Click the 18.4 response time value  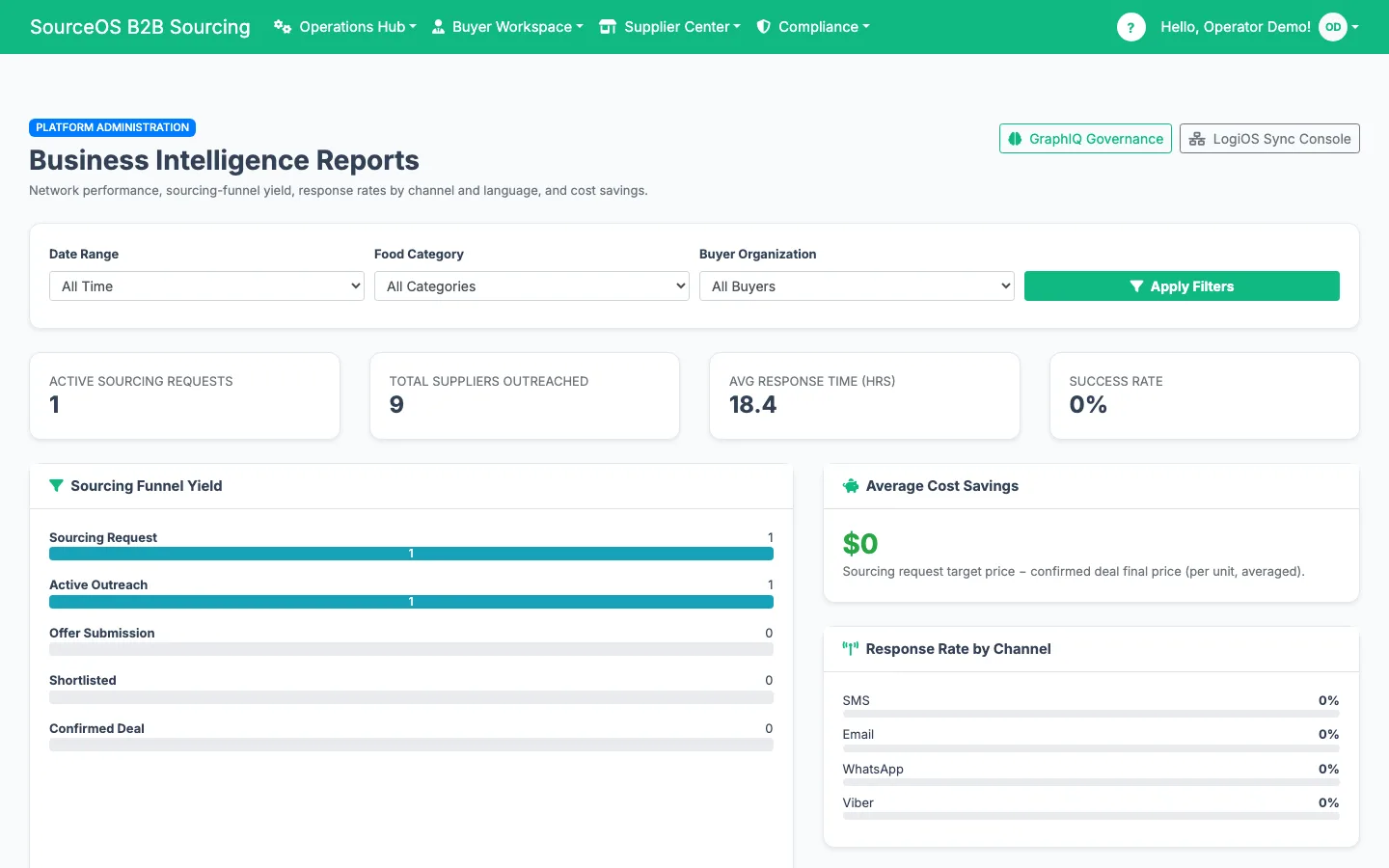752,405
